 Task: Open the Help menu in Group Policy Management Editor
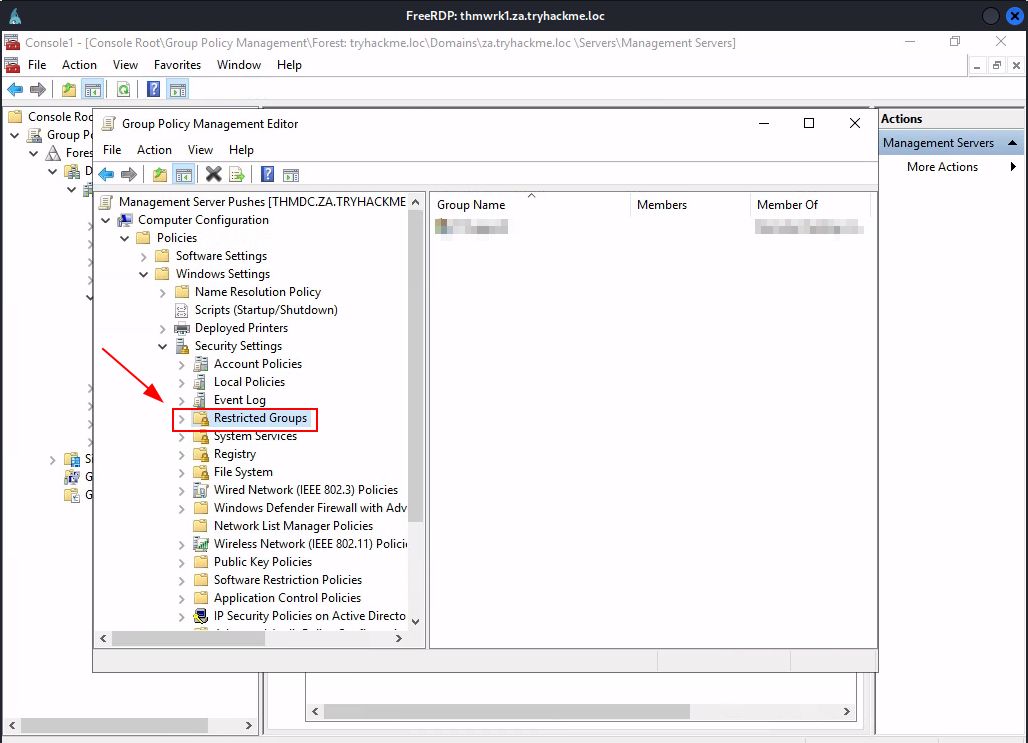241,150
